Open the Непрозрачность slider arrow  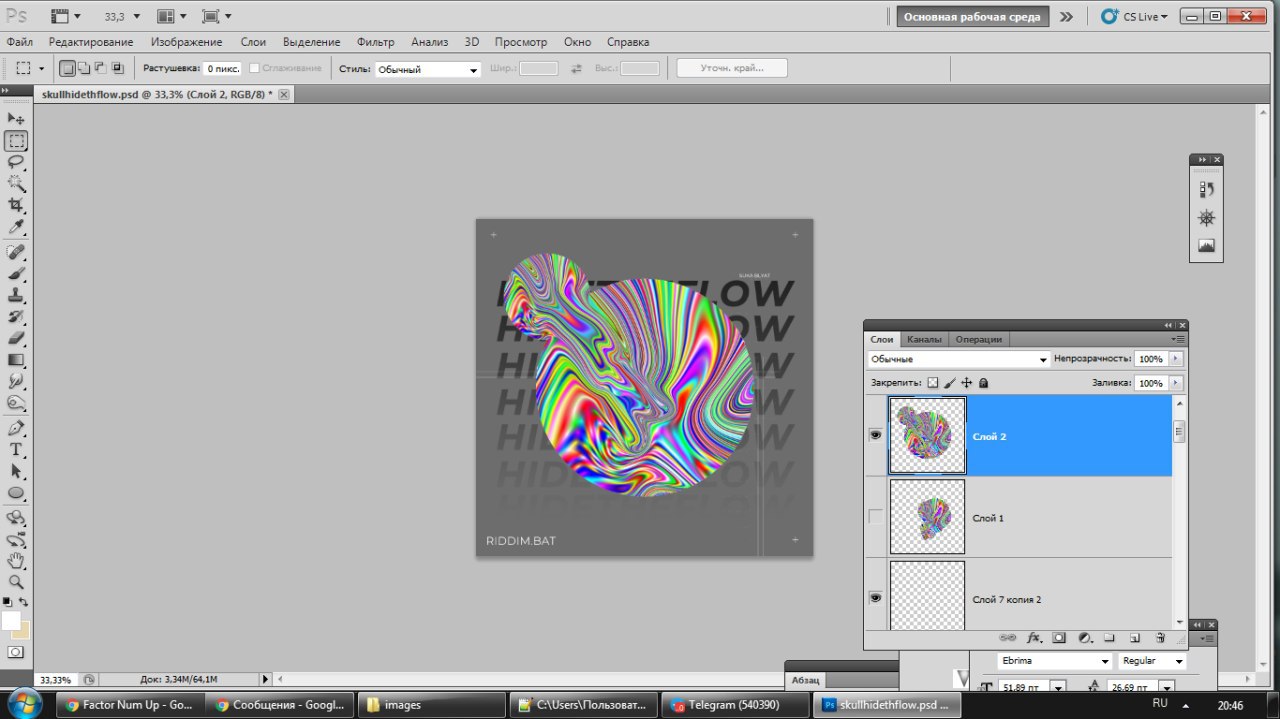pos(1176,358)
